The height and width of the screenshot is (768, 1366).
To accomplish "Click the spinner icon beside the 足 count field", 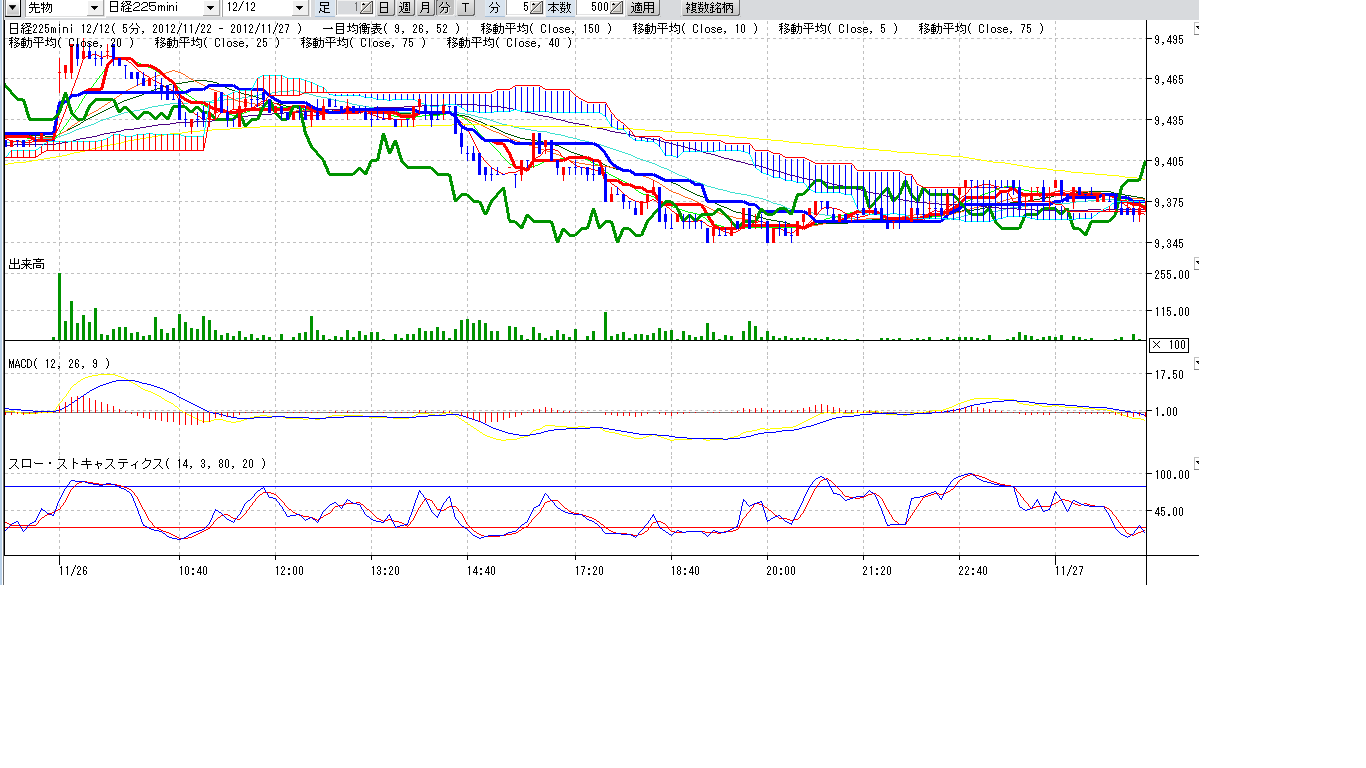I will pyautogui.click(x=366, y=8).
